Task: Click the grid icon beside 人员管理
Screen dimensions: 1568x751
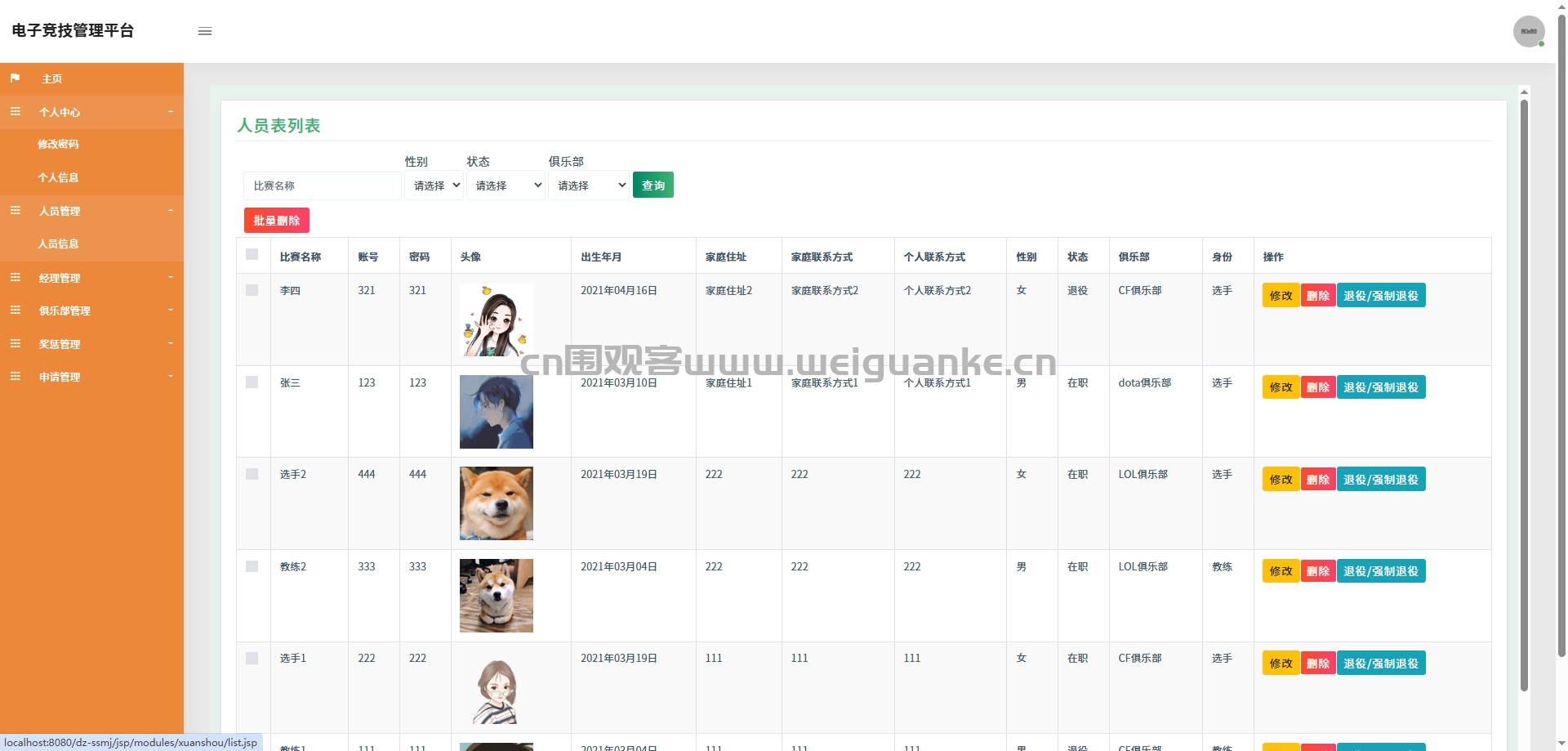Action: click(15, 210)
